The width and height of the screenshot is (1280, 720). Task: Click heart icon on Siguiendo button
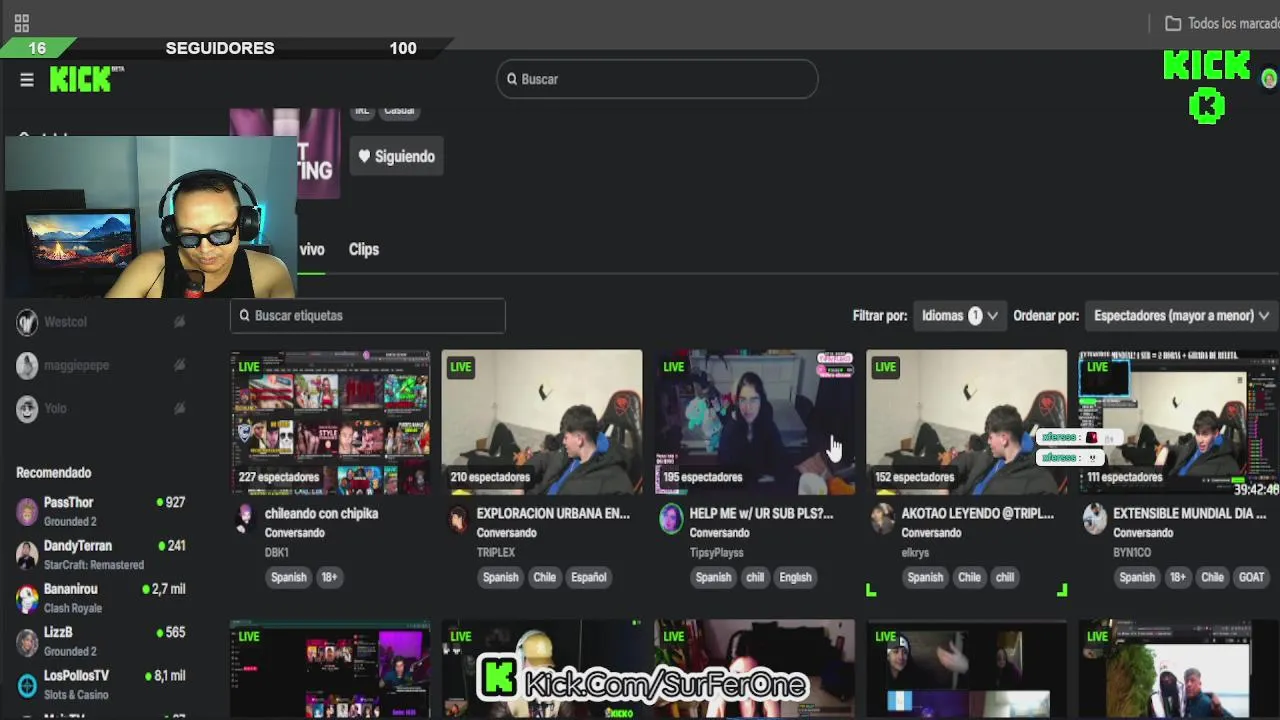coord(364,156)
